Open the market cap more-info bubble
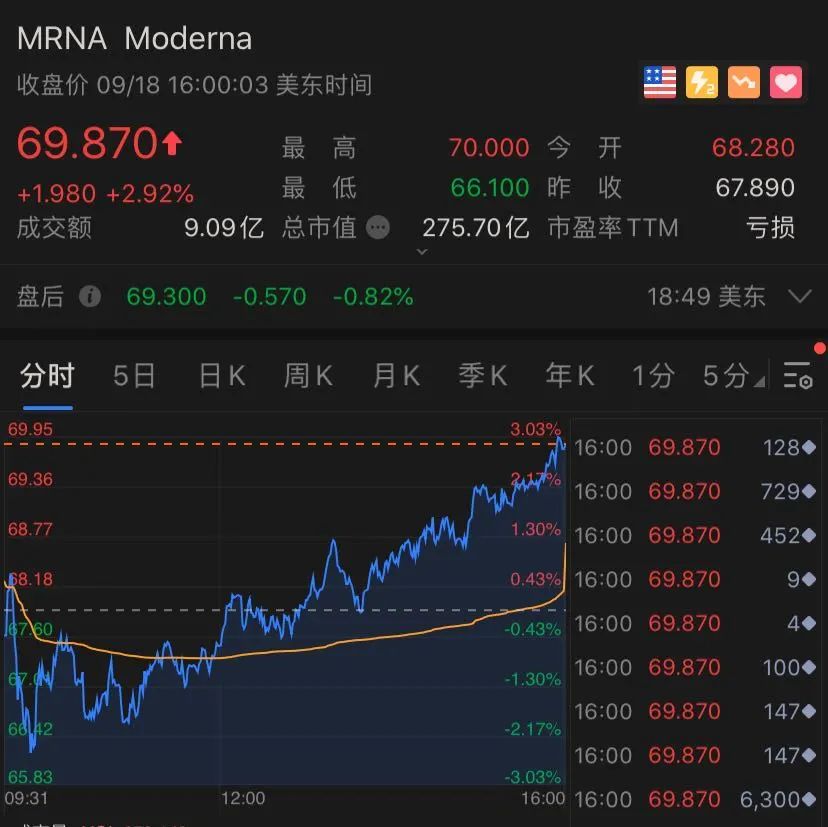This screenshot has height=827, width=828. click(378, 228)
